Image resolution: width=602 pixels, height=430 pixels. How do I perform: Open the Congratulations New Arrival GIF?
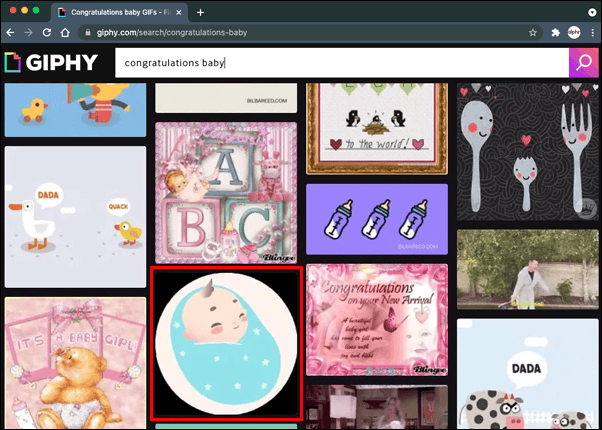pyautogui.click(x=376, y=320)
